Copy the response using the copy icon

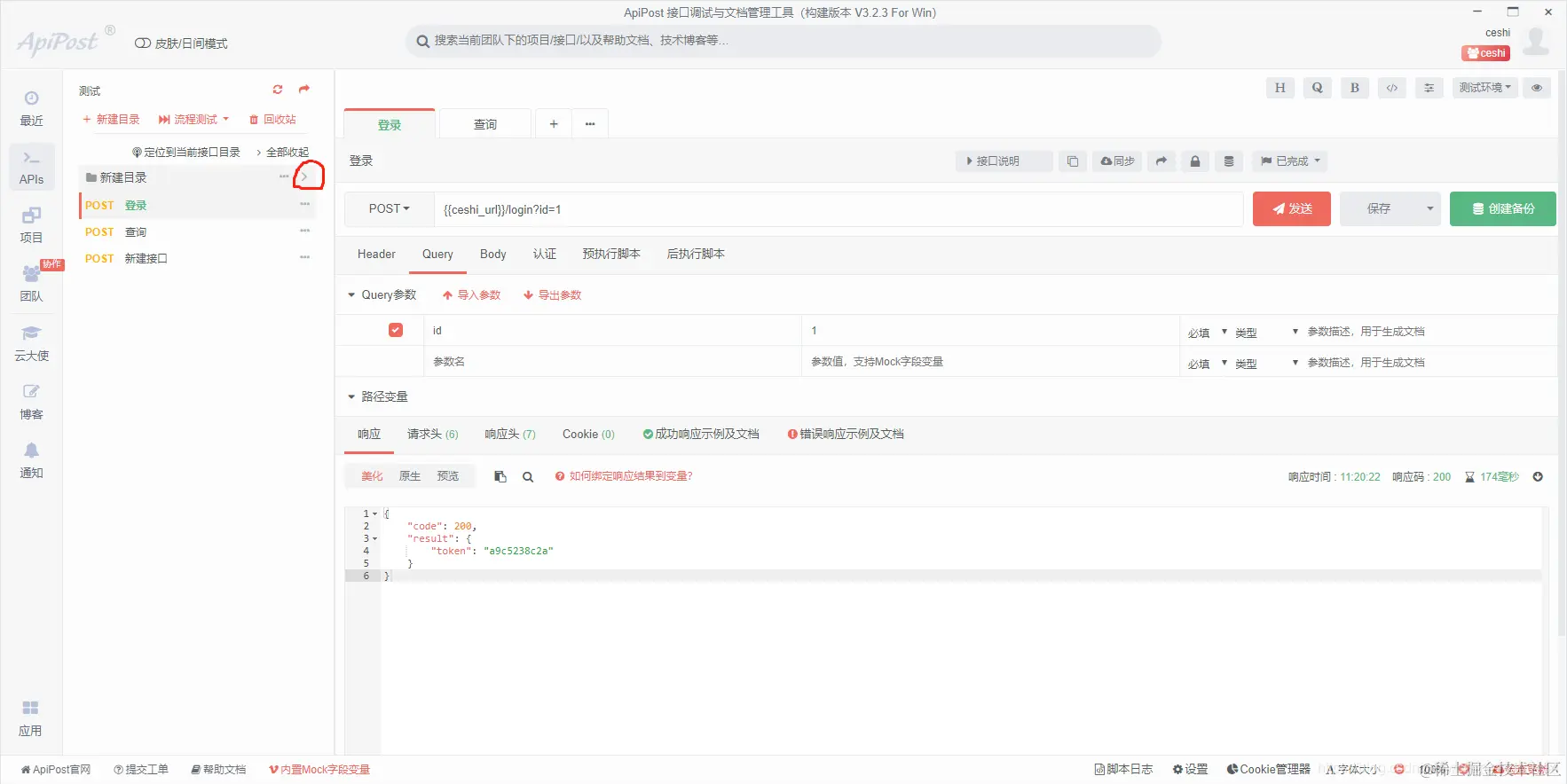500,476
